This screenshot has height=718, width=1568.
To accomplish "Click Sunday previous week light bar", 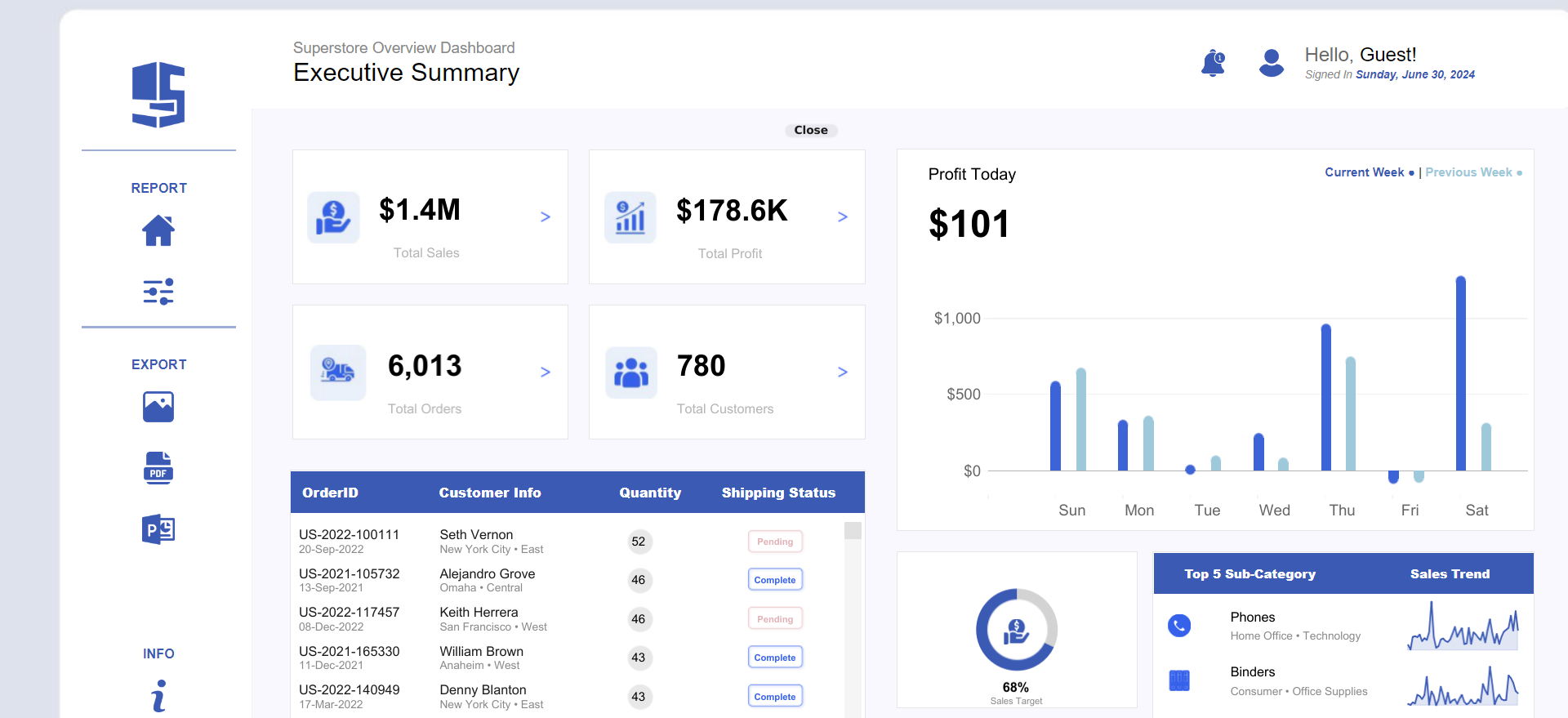I will tap(1081, 419).
